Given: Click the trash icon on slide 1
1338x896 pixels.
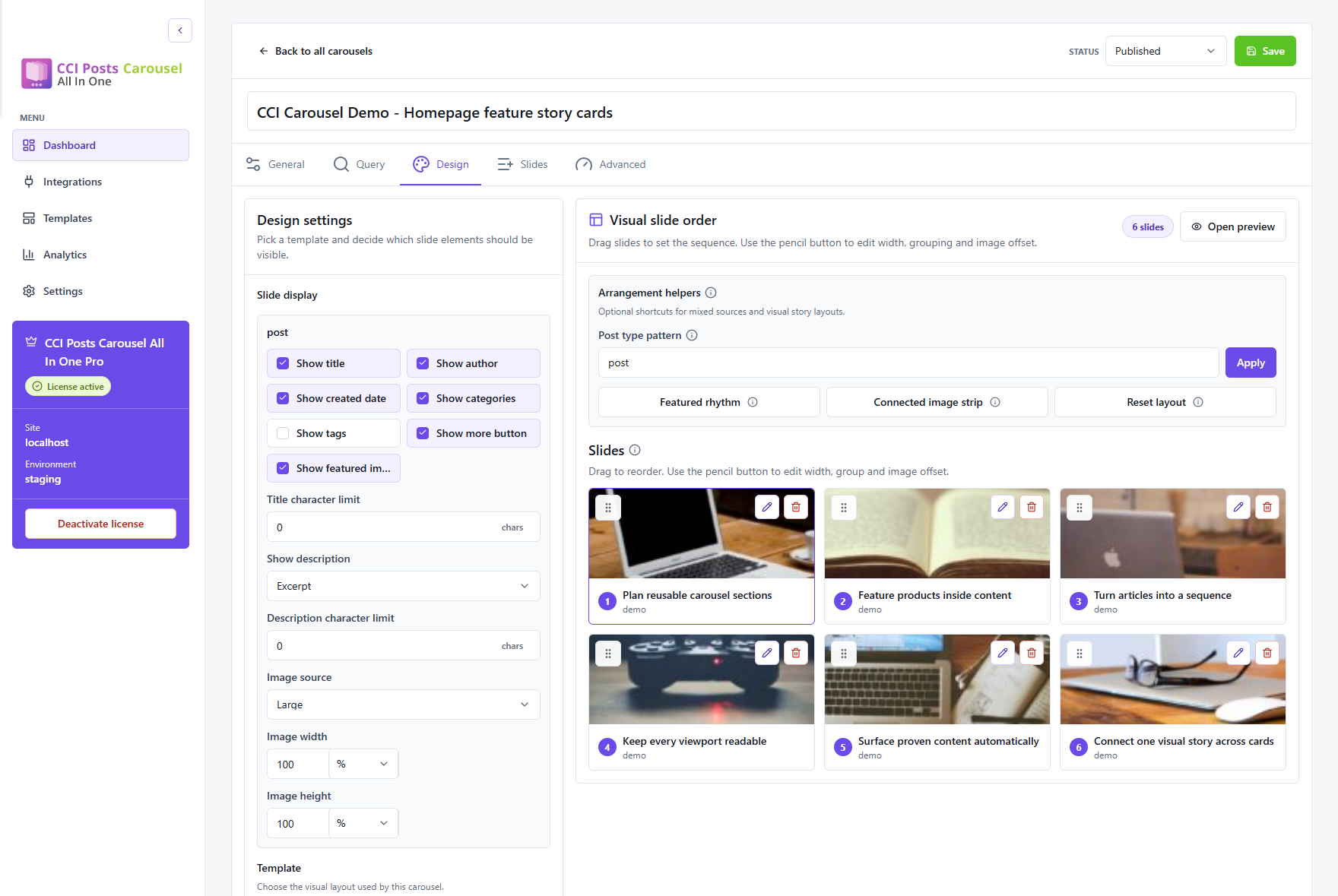Looking at the screenshot, I should point(796,507).
